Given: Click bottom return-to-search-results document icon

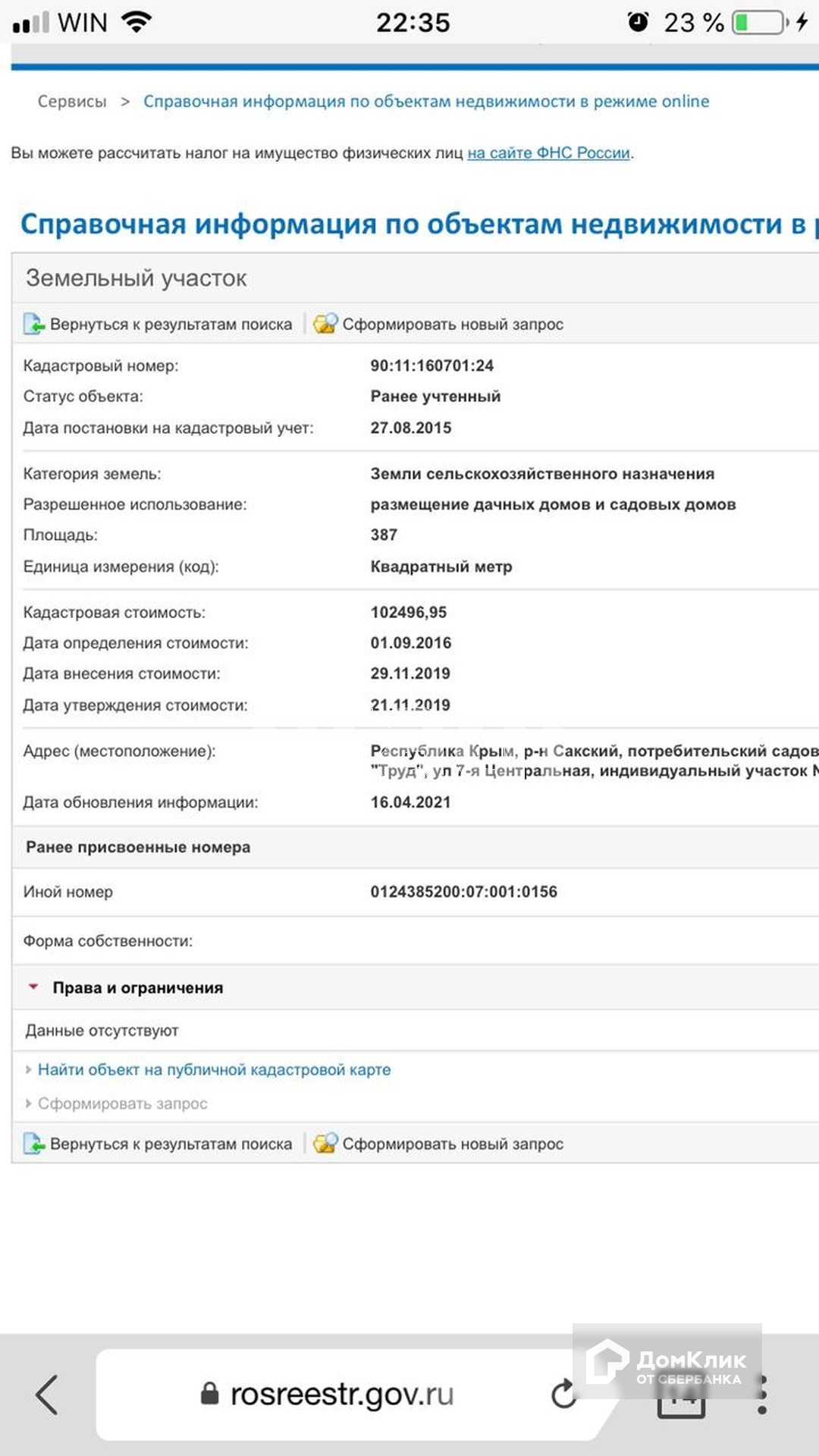Looking at the screenshot, I should tap(33, 1144).
